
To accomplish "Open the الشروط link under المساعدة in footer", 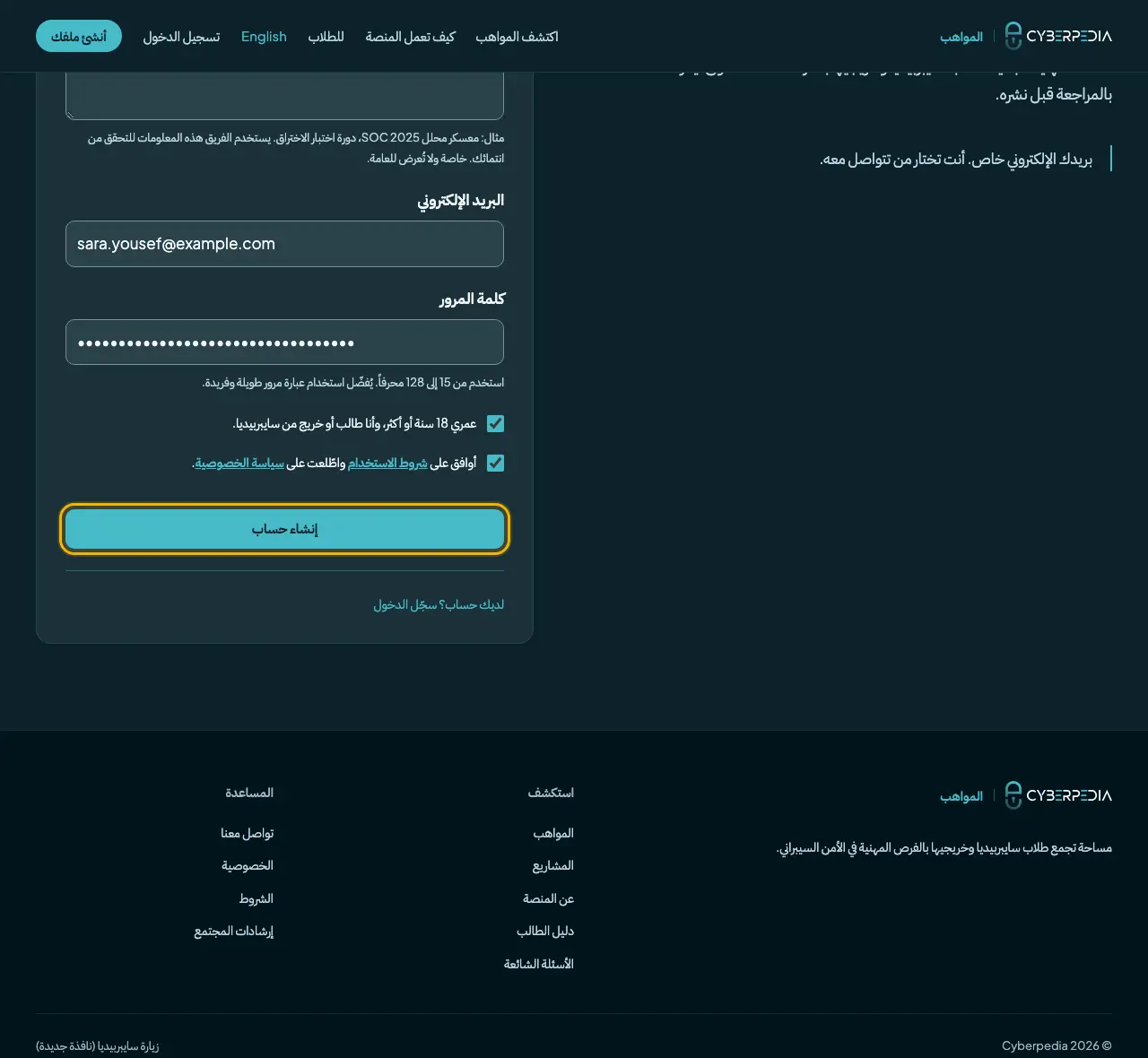I will tap(256, 898).
